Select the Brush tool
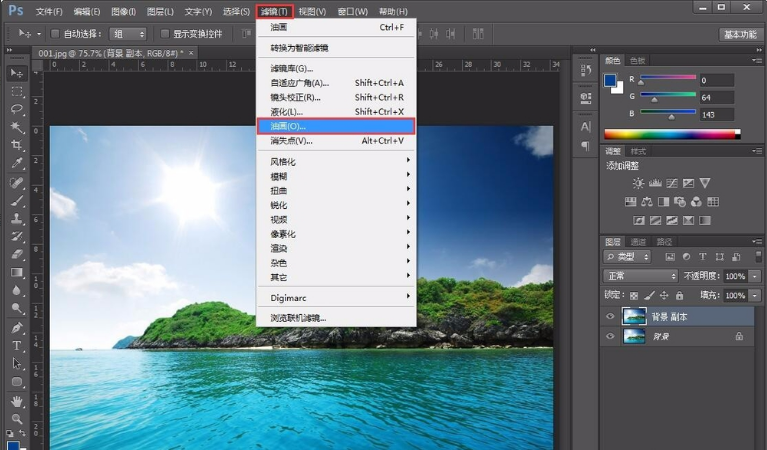Screen dimensions: 767x450 (17, 201)
